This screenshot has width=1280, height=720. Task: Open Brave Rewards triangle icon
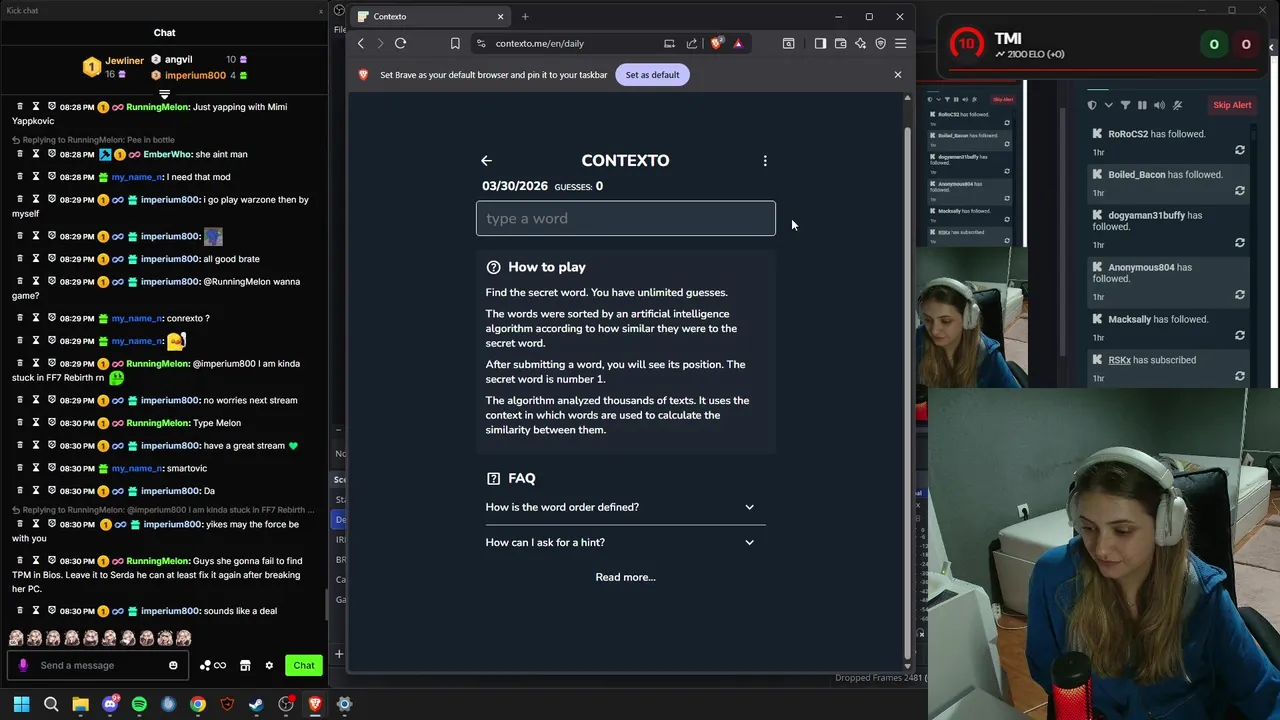(x=738, y=43)
